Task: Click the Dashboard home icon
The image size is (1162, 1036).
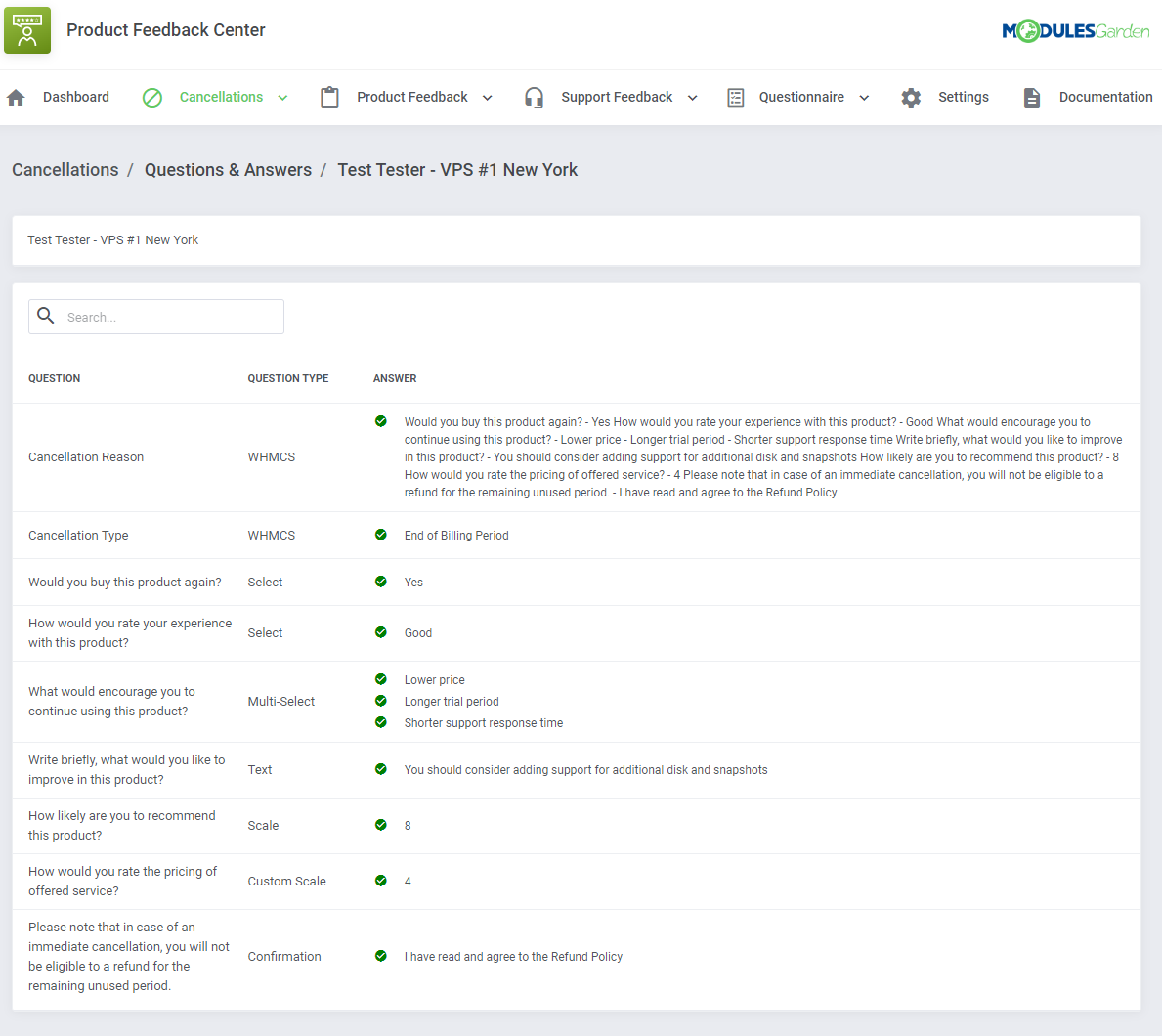Action: point(16,97)
